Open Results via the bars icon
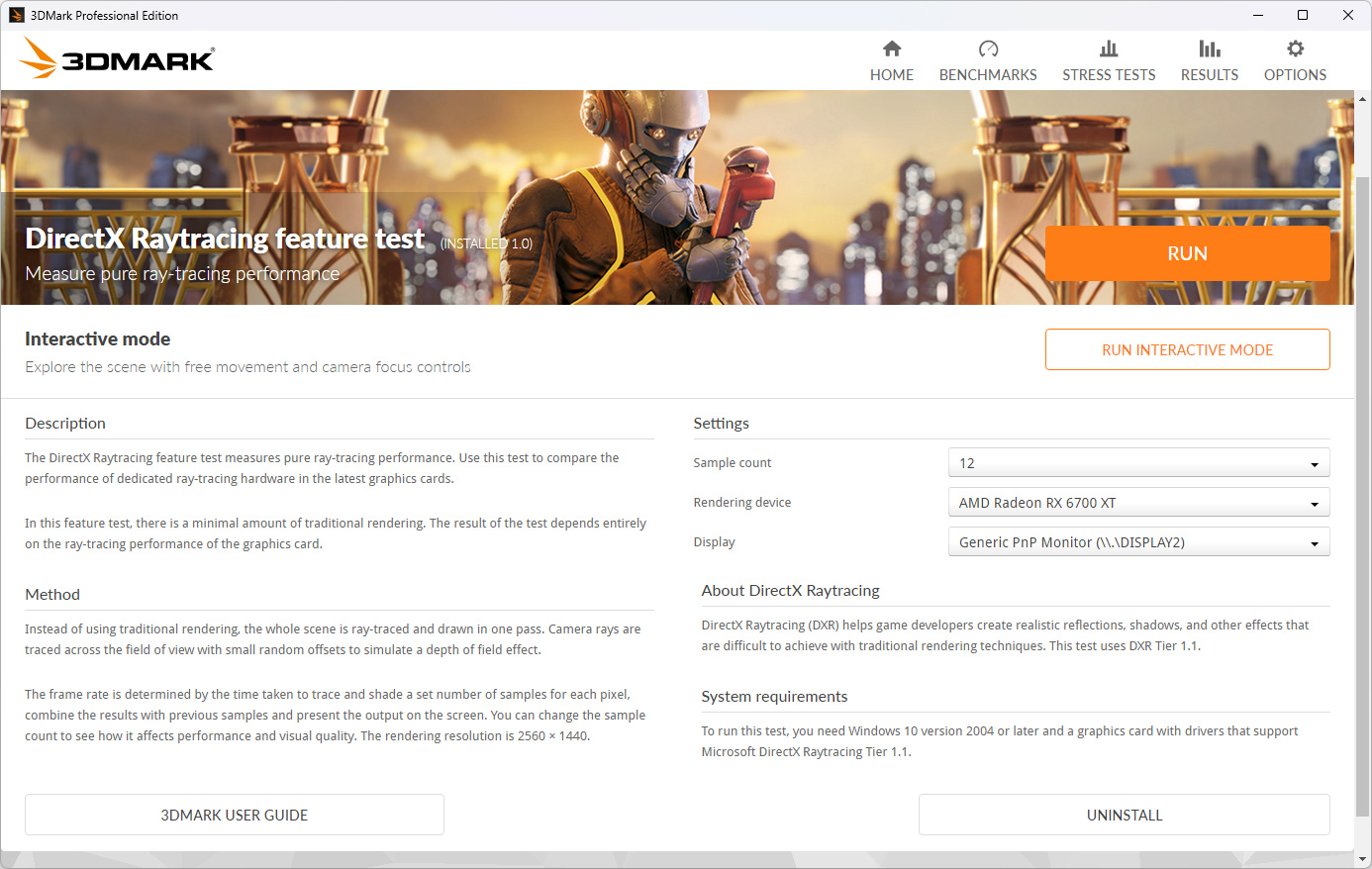Viewport: 1372px width, 869px height. pyautogui.click(x=1209, y=48)
